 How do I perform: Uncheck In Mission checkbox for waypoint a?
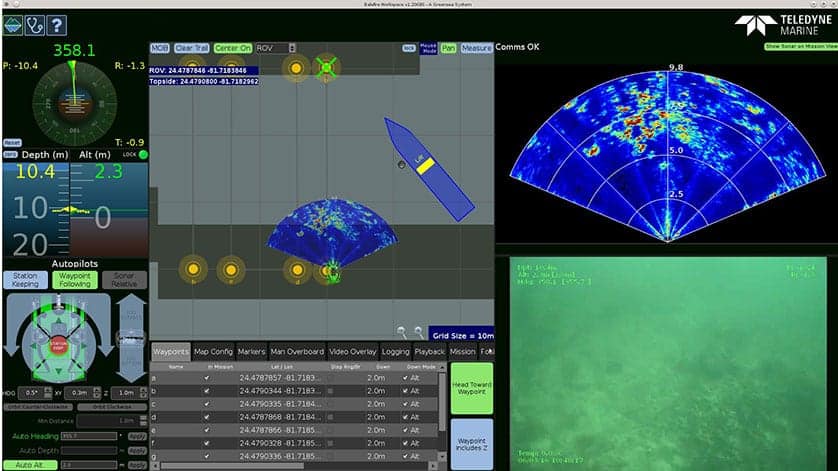pos(207,378)
